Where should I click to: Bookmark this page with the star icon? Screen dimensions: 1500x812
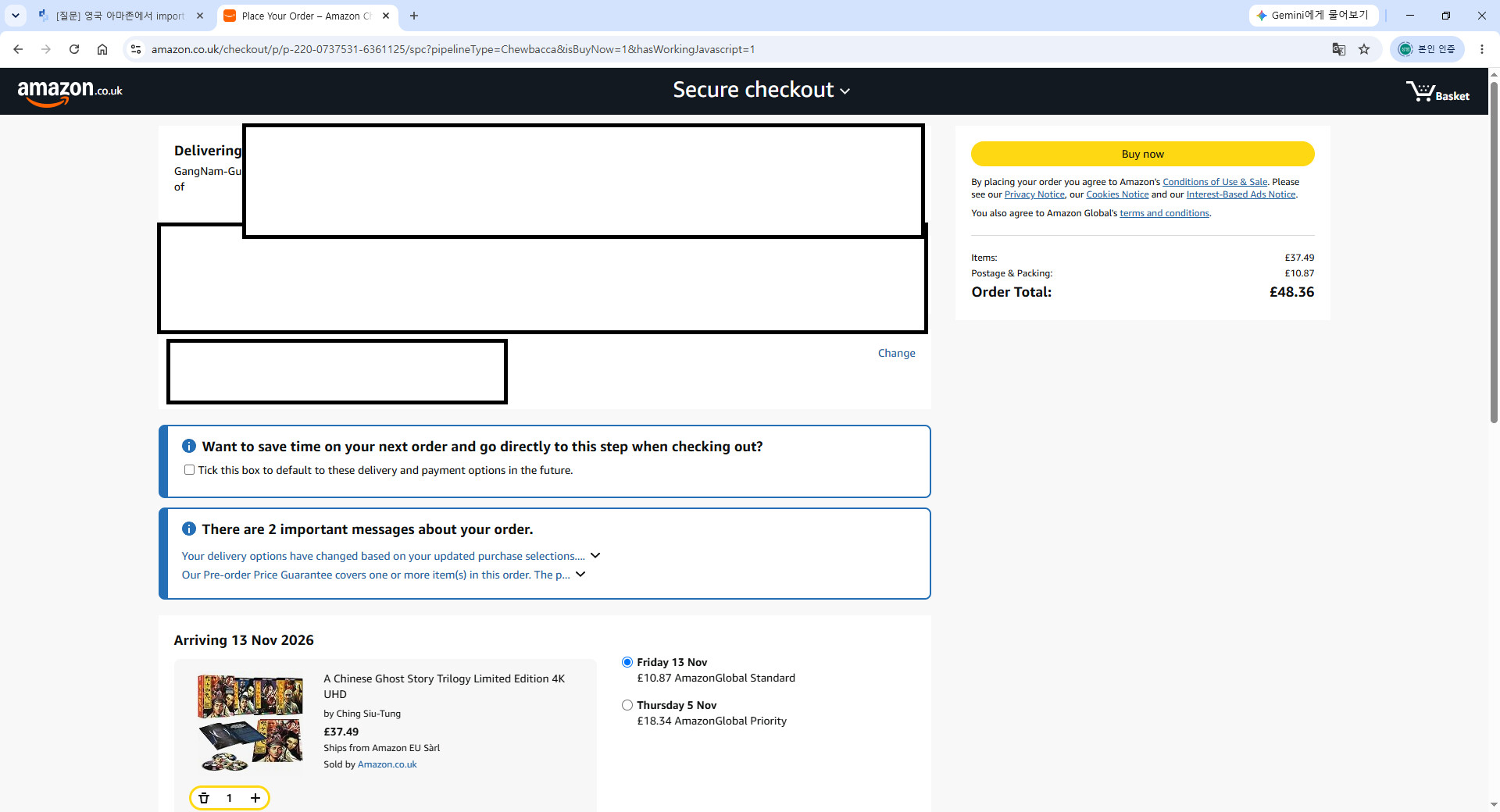click(x=1364, y=49)
